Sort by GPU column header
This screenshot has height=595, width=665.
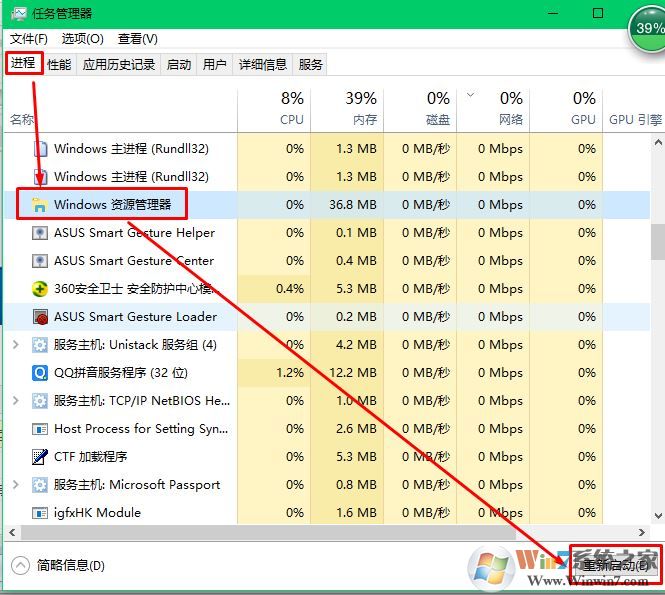coord(566,109)
